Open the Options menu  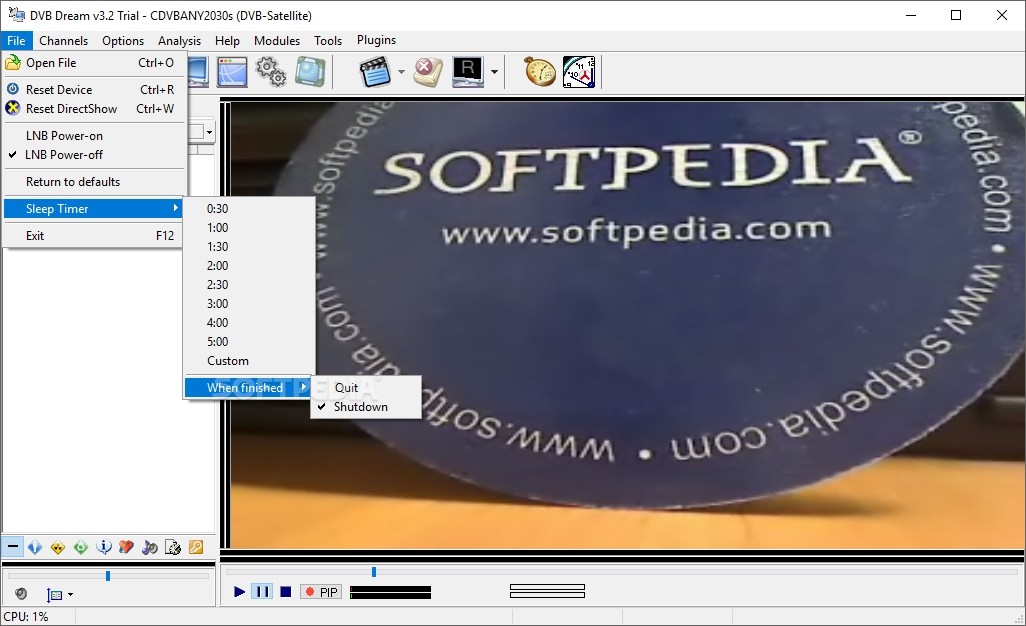click(x=122, y=41)
